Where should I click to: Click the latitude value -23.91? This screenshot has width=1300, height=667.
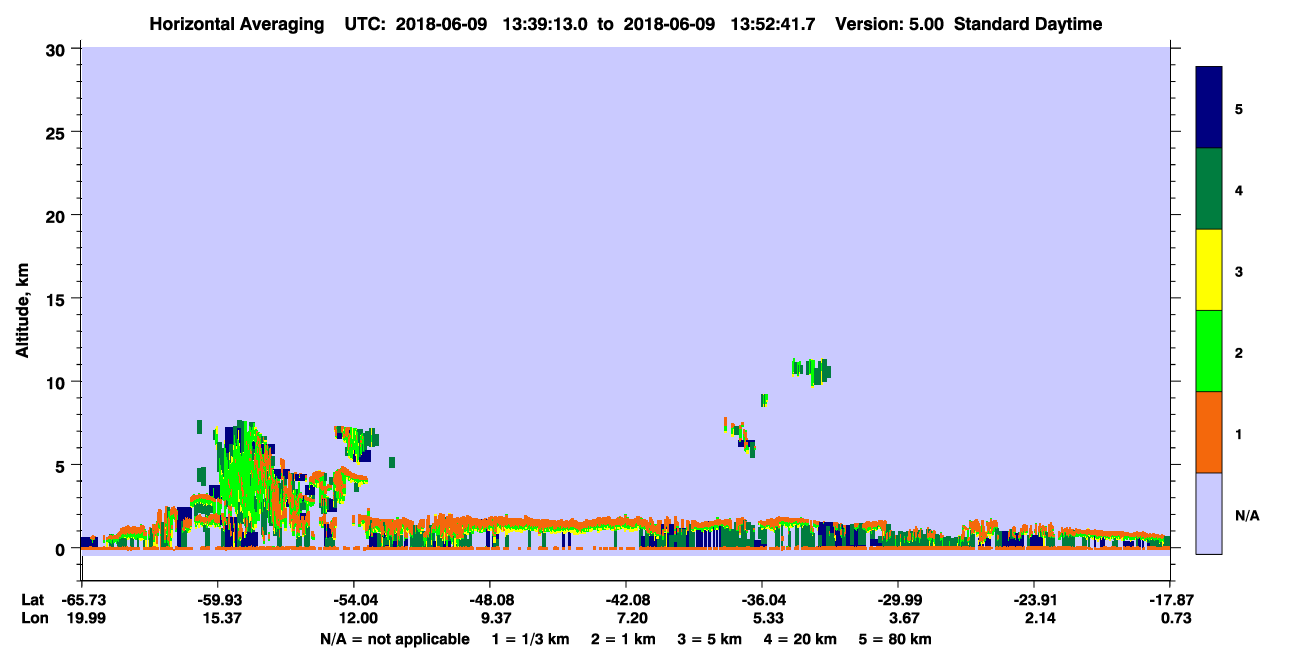pos(1033,600)
